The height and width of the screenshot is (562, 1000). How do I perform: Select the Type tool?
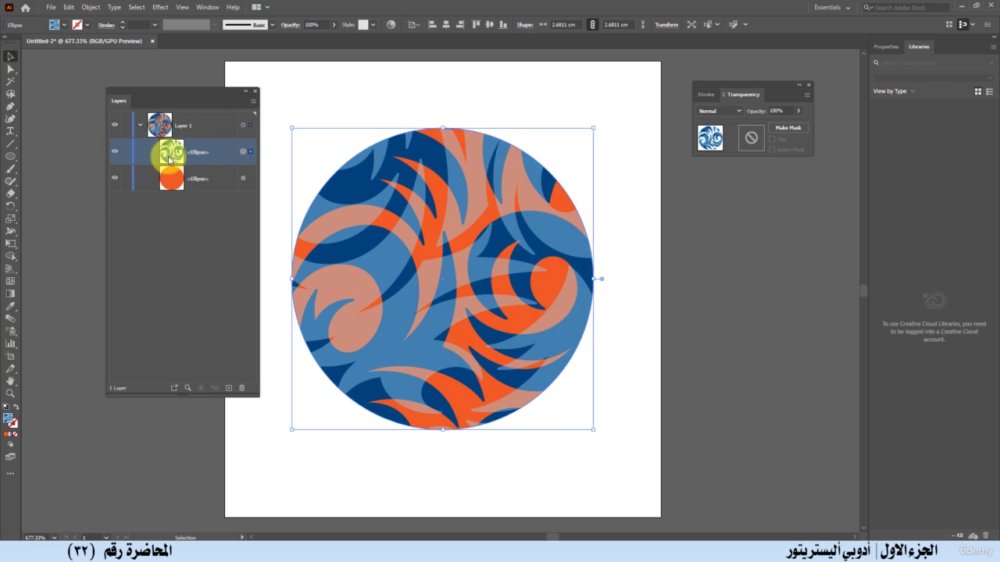[x=10, y=131]
